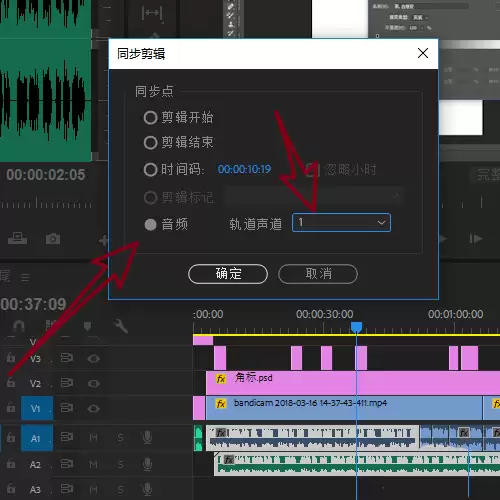Choose the 时间码 radio button
This screenshot has width=500, height=500.
click(150, 169)
